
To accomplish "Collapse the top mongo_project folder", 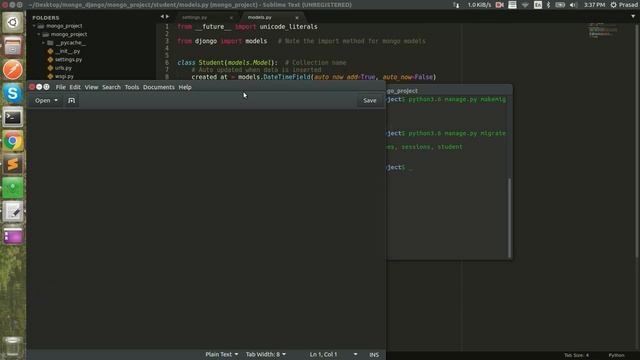I will pyautogui.click(x=34, y=26).
